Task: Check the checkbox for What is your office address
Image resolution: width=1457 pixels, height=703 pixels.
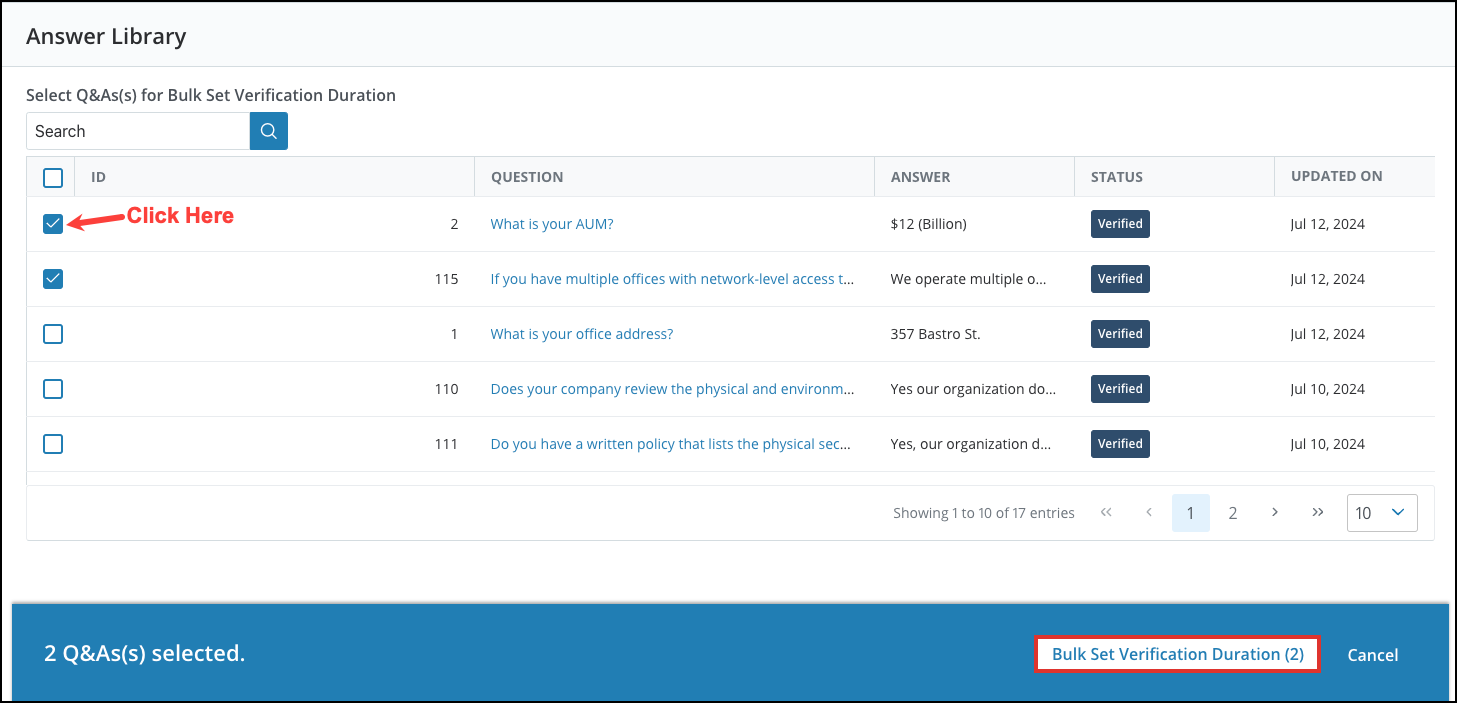Action: click(x=52, y=333)
